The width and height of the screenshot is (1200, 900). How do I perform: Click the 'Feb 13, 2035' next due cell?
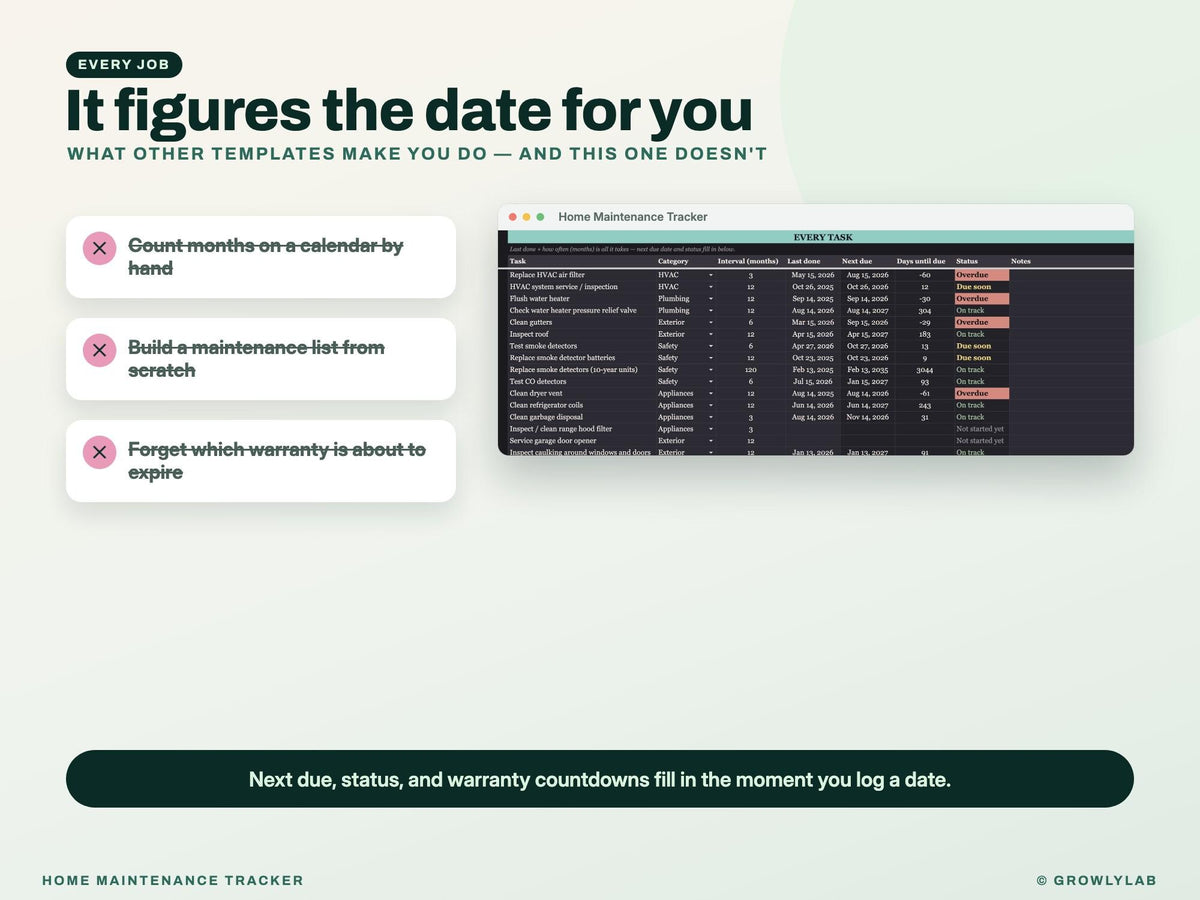(867, 370)
